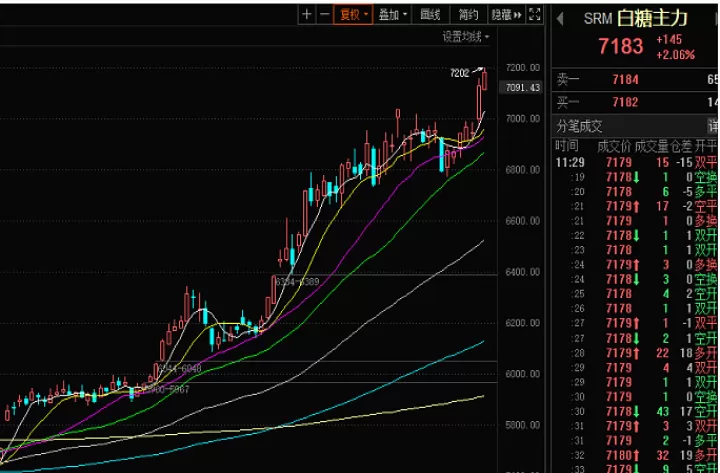Toggle fullscreen chart icon
The height and width of the screenshot is (473, 720).
coord(535,15)
